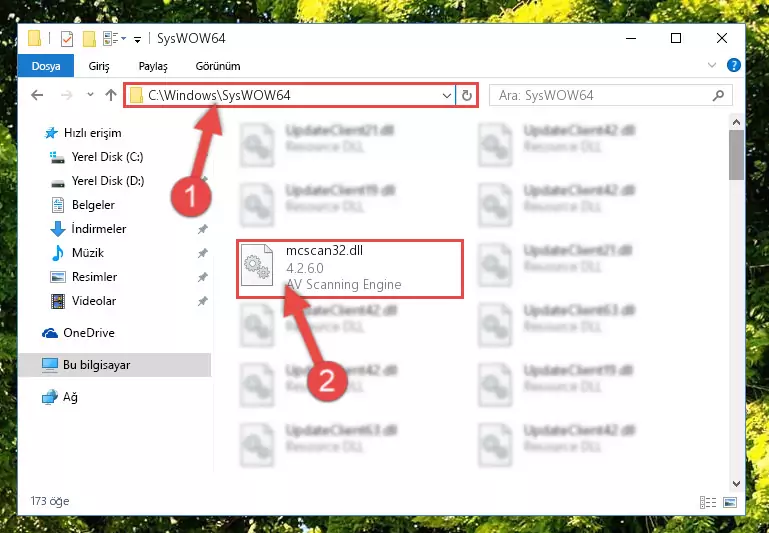769x533 pixels.
Task: Minimize the SysWOW64 window
Action: (x=631, y=38)
